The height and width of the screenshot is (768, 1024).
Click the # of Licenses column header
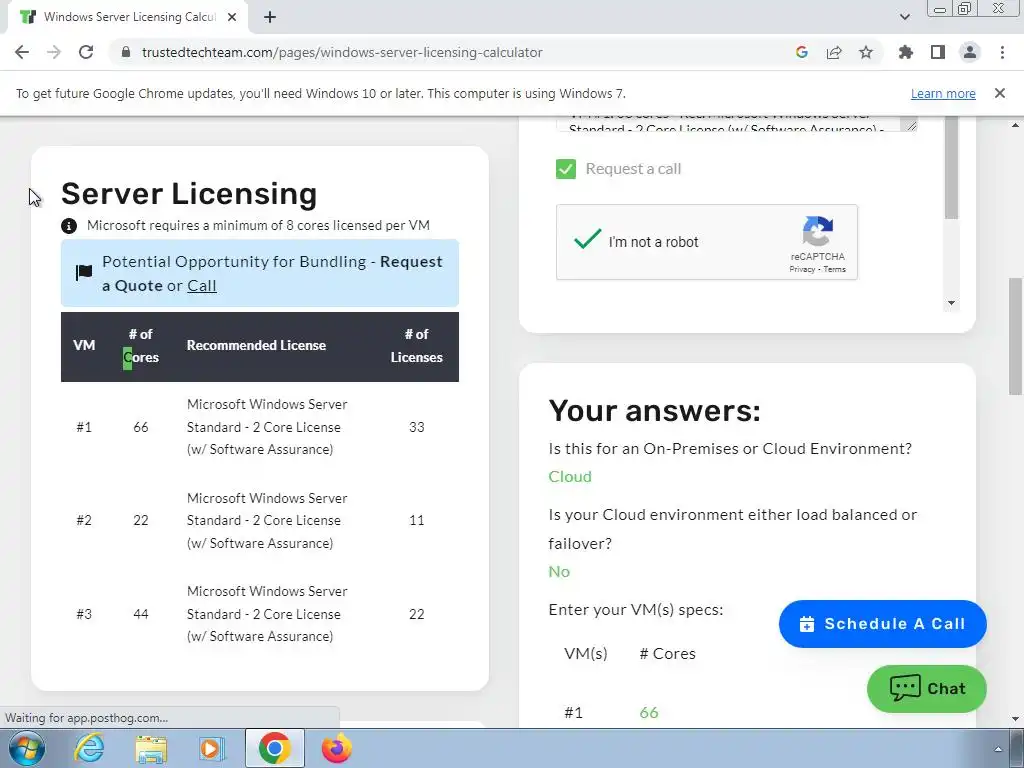pos(417,346)
